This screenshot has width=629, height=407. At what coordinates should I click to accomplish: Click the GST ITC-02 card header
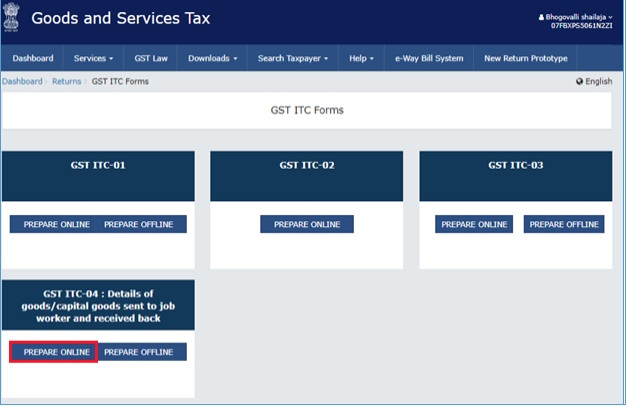coord(307,176)
